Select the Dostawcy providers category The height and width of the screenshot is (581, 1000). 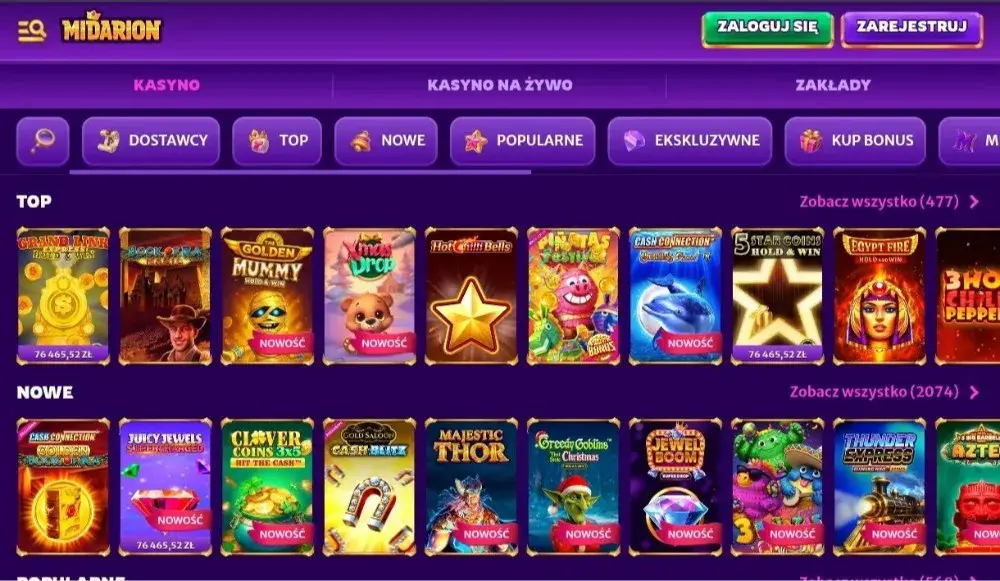[151, 141]
